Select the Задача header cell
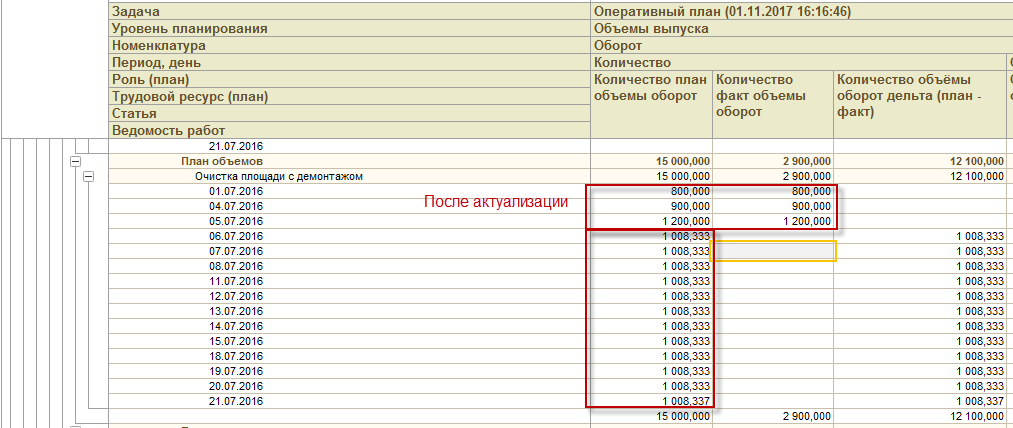Screen dimensions: 1013x428 click(x=349, y=11)
